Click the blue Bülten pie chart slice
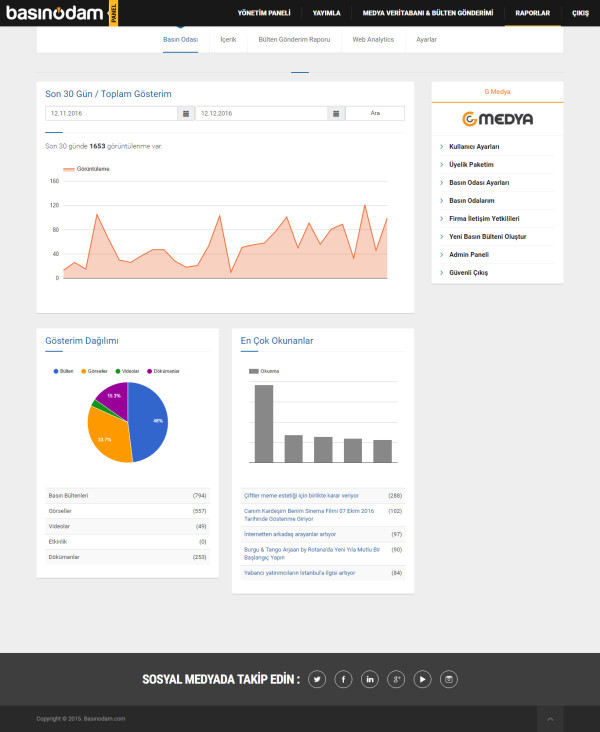The height and width of the screenshot is (732, 600). tap(150, 420)
